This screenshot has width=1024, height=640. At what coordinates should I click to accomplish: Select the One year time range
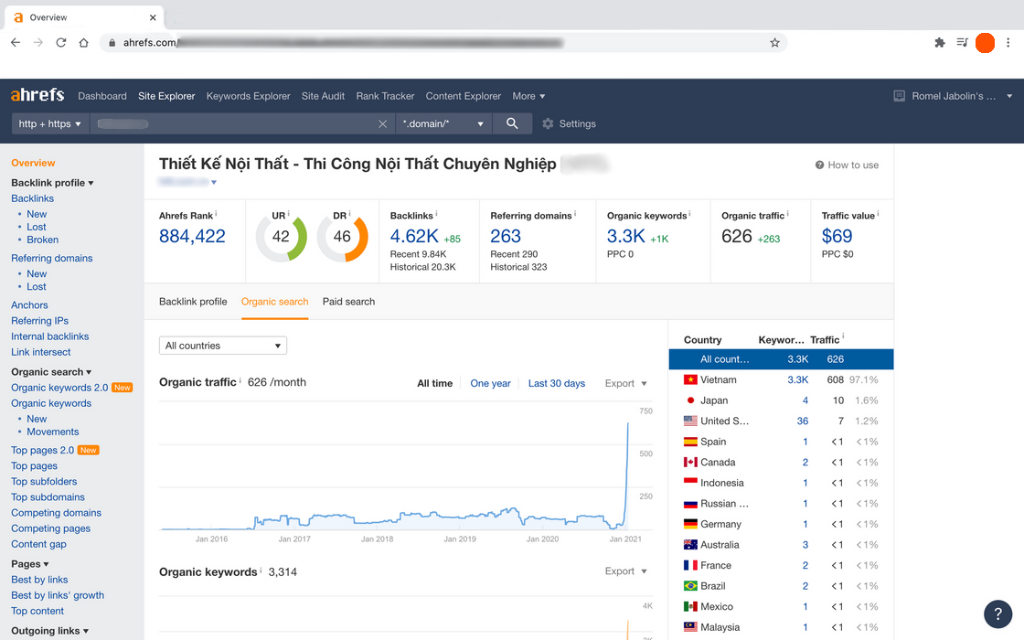coord(490,383)
